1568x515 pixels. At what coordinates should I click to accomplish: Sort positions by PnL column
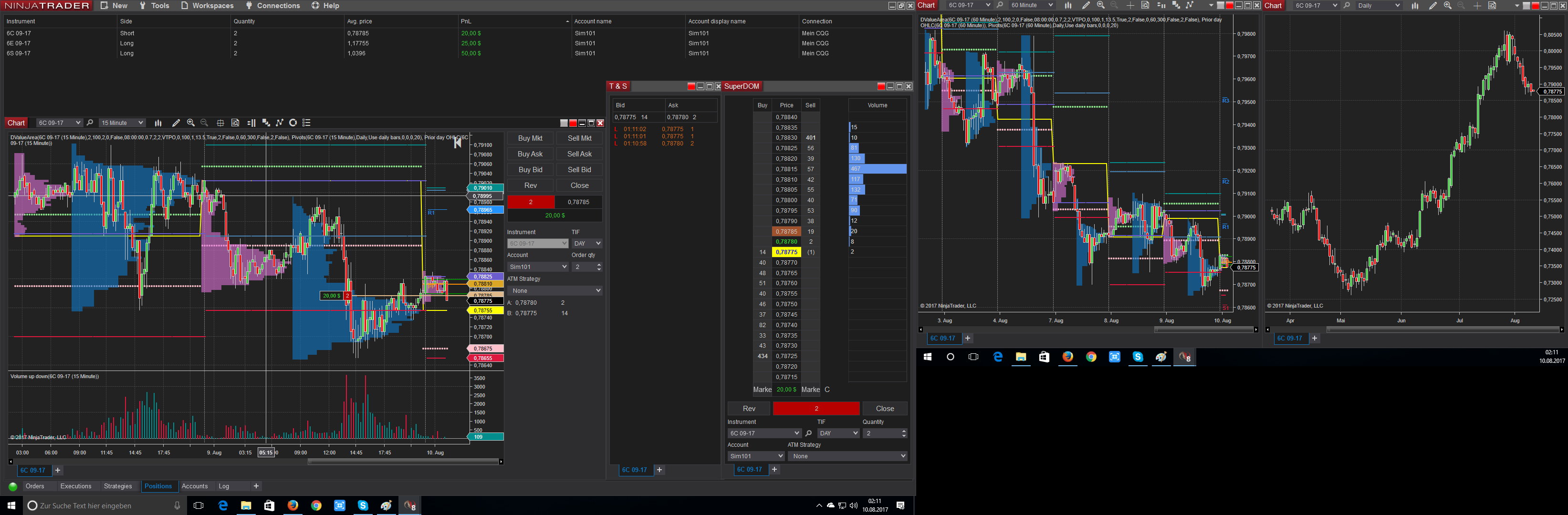[515, 21]
